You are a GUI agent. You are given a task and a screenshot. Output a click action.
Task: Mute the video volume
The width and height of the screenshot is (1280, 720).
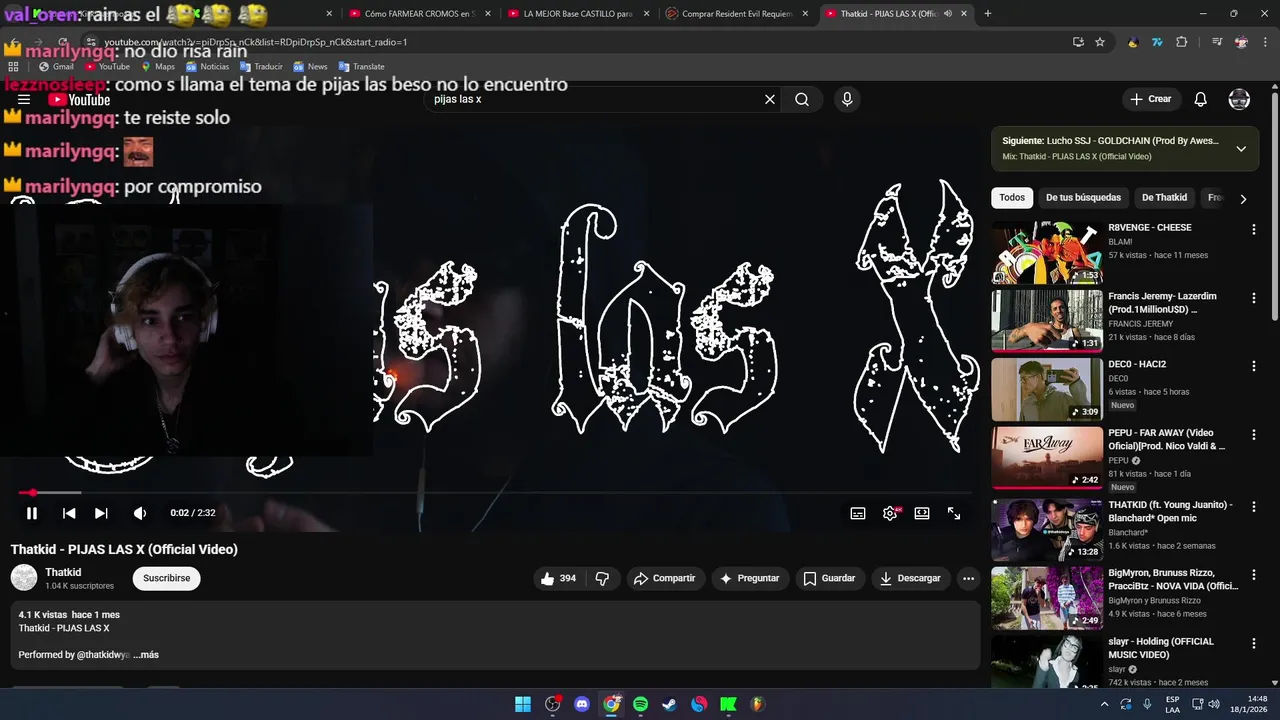tap(140, 513)
